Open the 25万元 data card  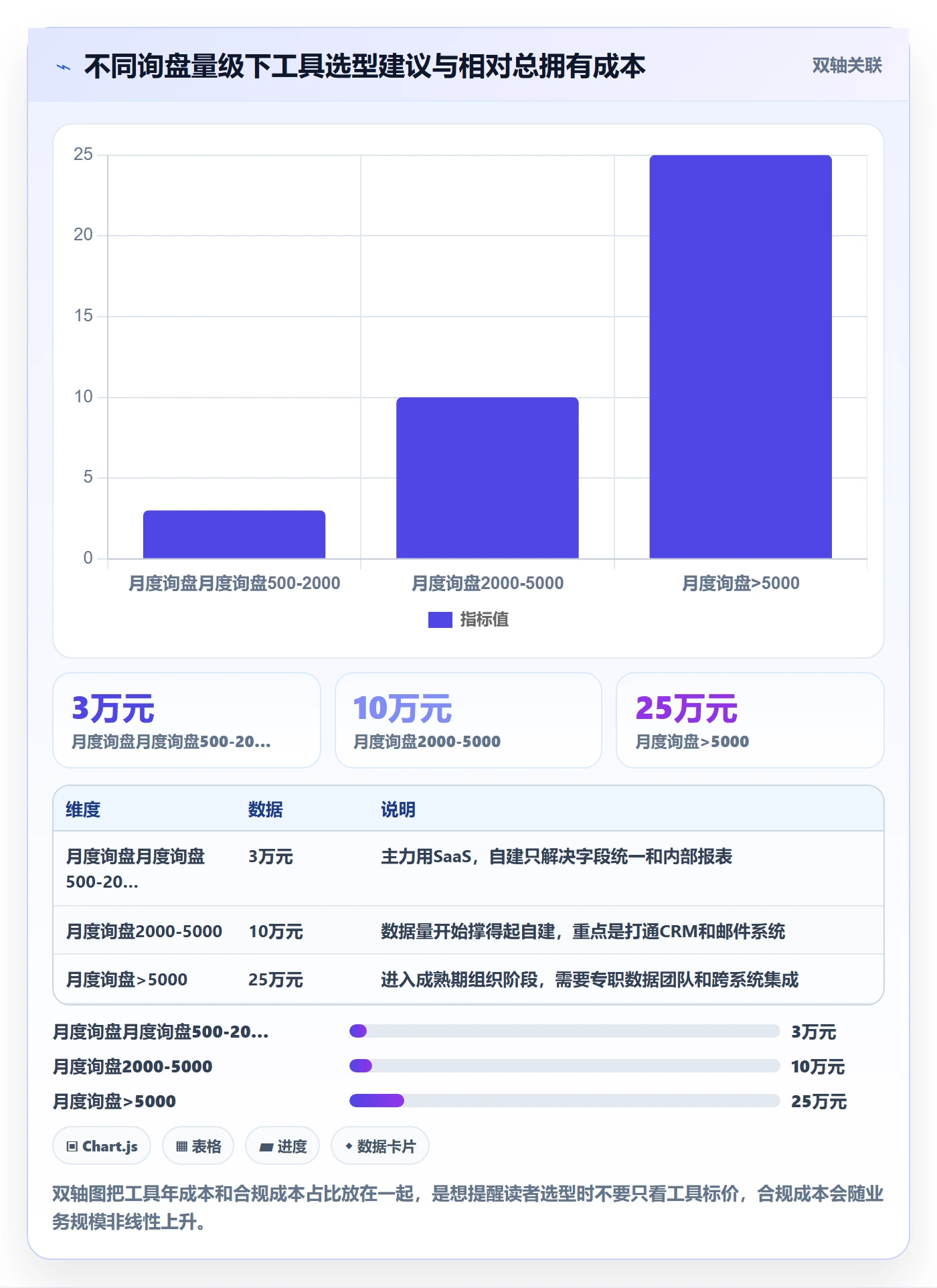point(750,720)
